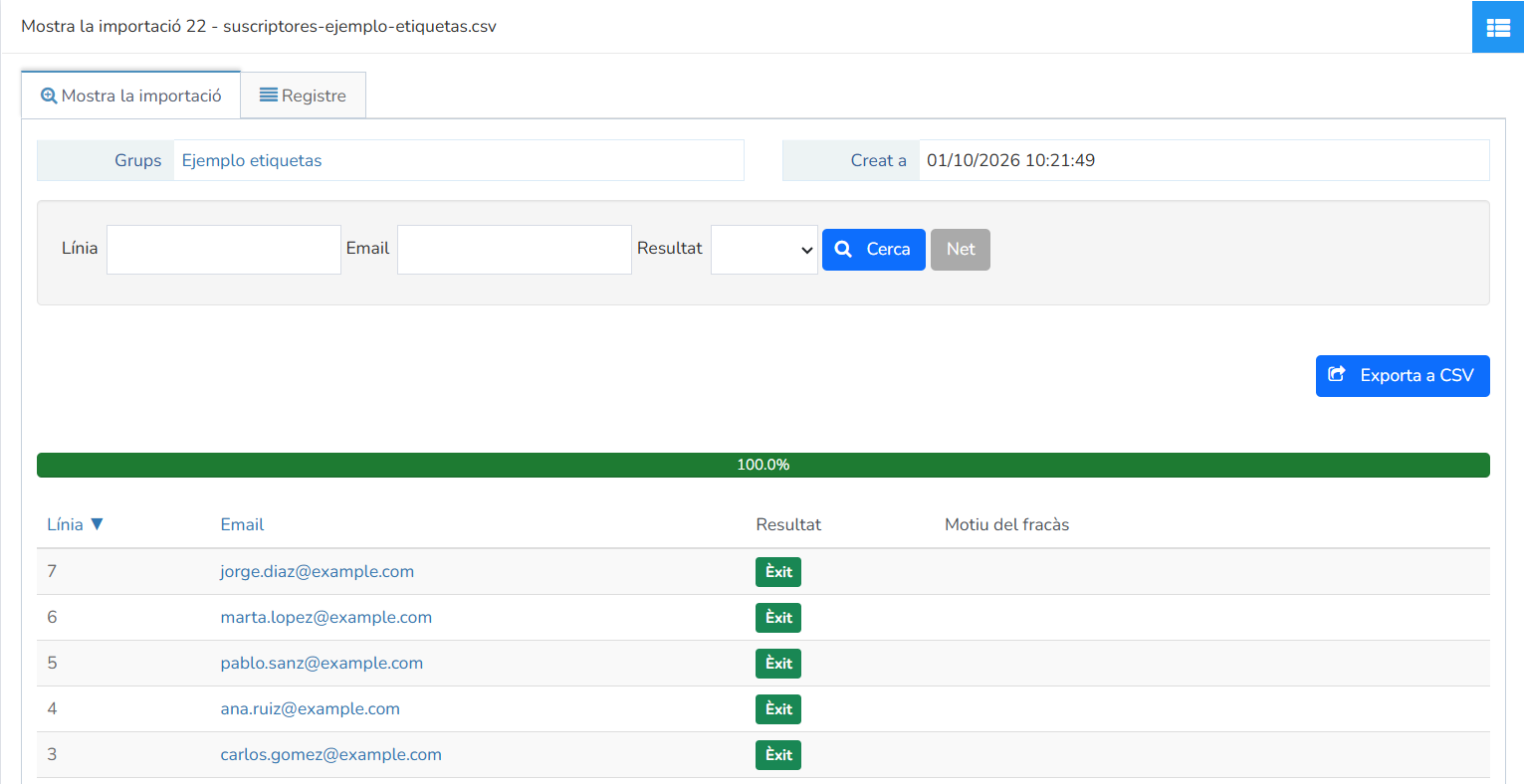Click the Motiu del fracàs column header
Screen dimensions: 1524x784
(x=1007, y=524)
